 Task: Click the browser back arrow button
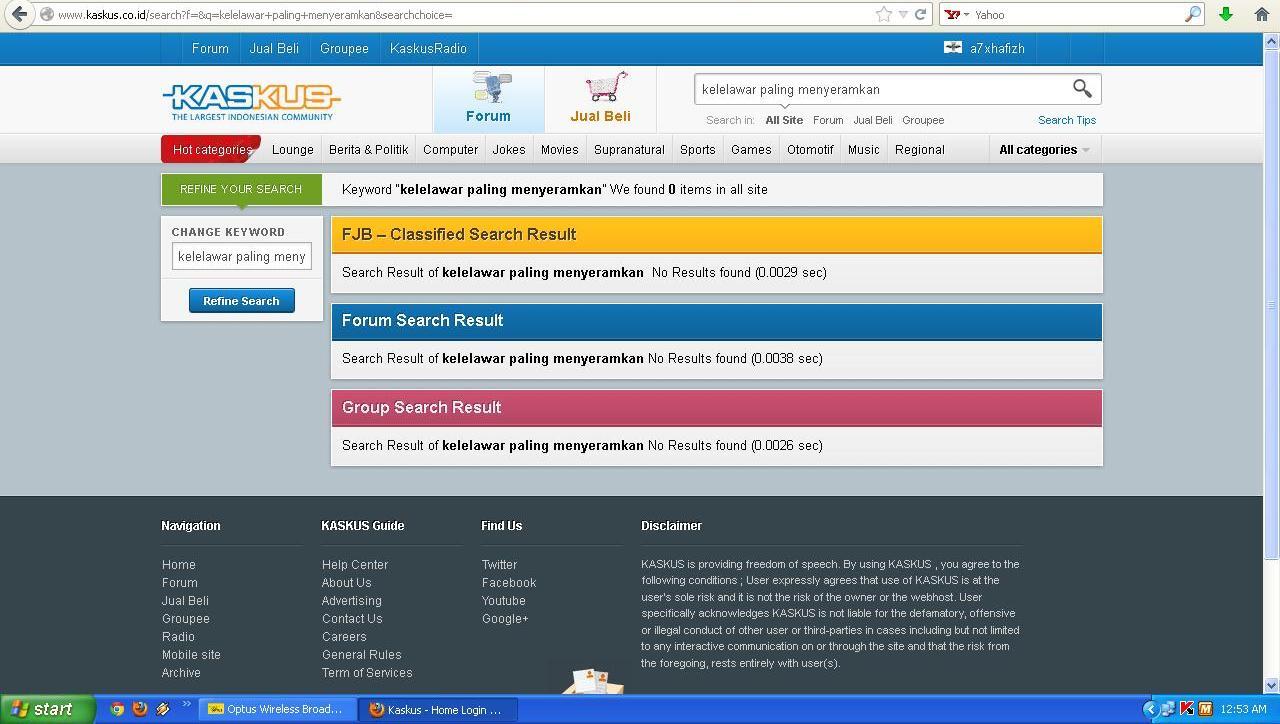(19, 14)
